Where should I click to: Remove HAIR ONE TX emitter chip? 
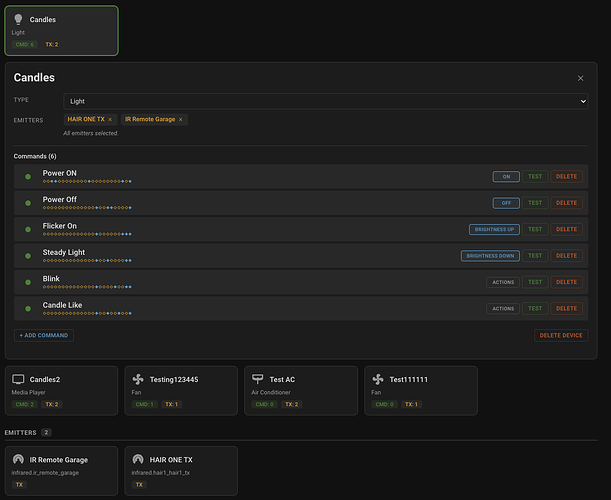110,119
